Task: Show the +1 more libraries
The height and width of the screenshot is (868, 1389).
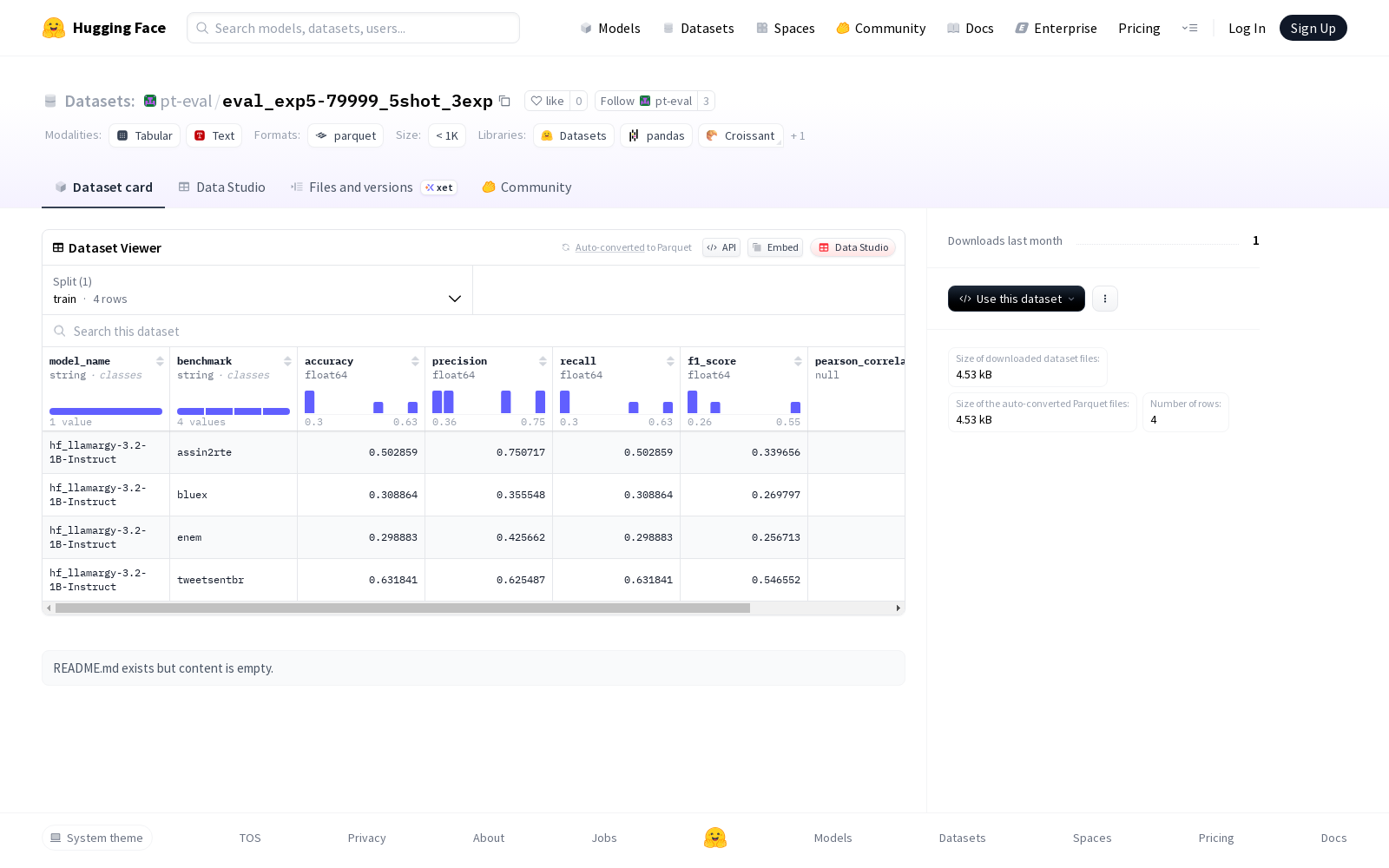Action: click(x=798, y=136)
